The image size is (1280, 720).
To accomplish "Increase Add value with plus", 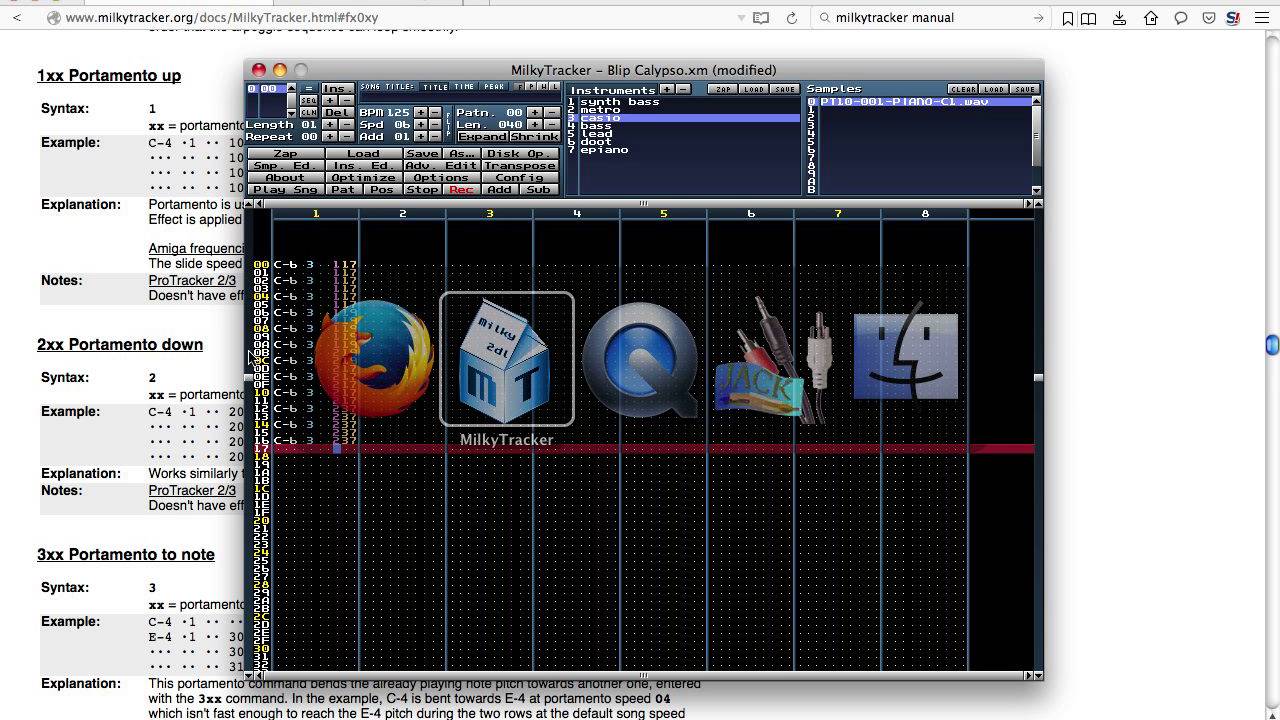I will click(421, 137).
